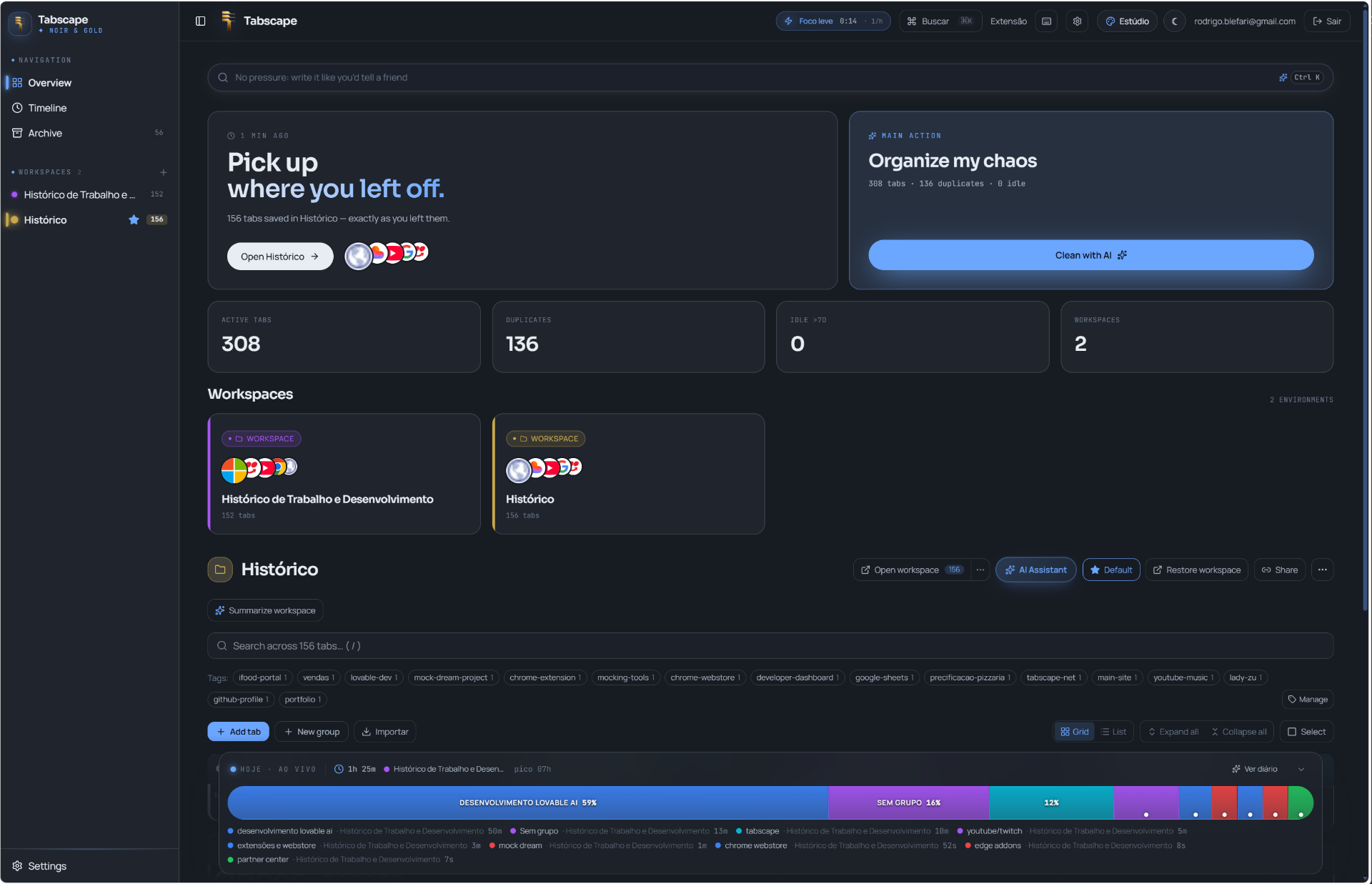The width and height of the screenshot is (1372, 884).
Task: Click the Buscar search button
Action: (x=940, y=21)
